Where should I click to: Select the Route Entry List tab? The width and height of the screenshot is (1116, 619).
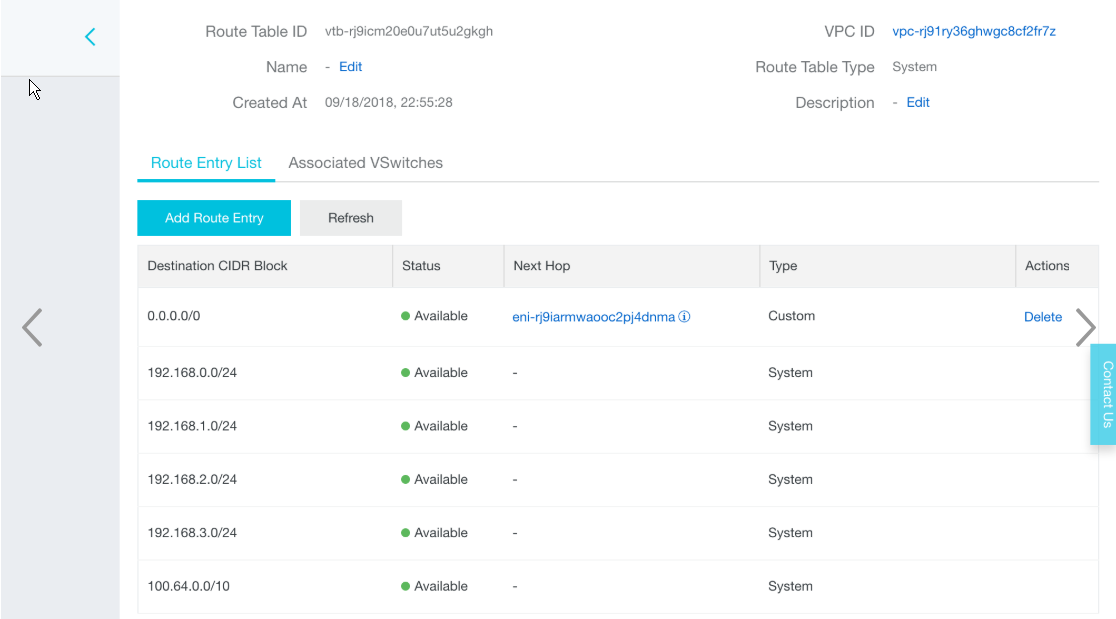(x=206, y=163)
